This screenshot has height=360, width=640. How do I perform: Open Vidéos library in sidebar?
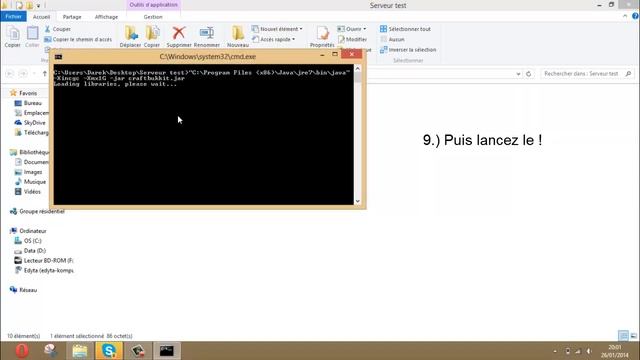[x=28, y=191]
